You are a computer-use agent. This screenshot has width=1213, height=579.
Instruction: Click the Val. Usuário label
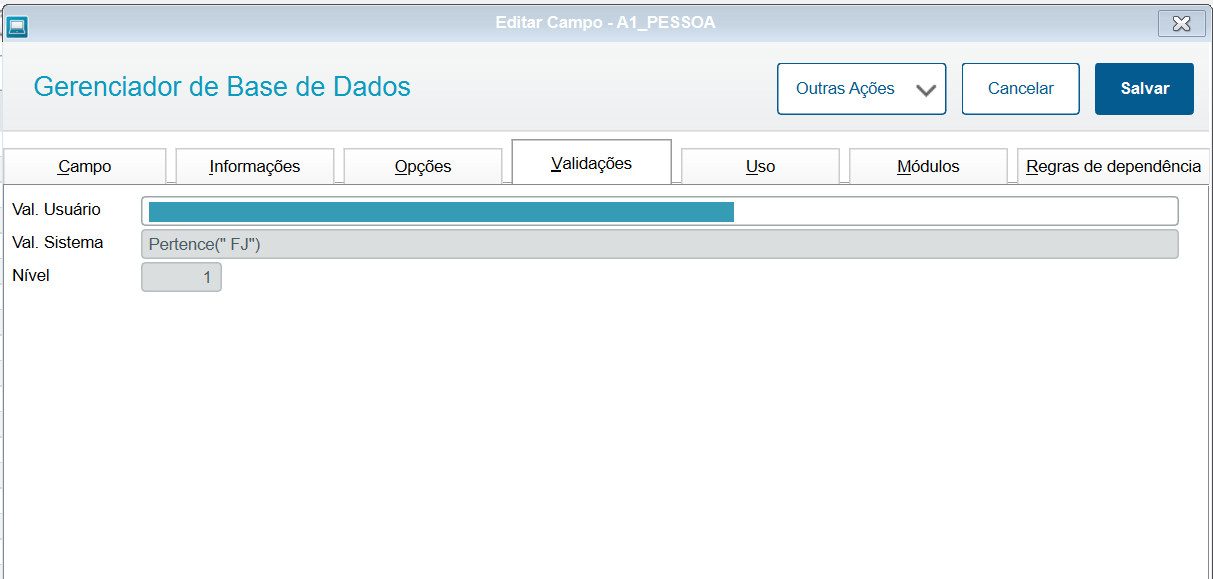coord(56,210)
